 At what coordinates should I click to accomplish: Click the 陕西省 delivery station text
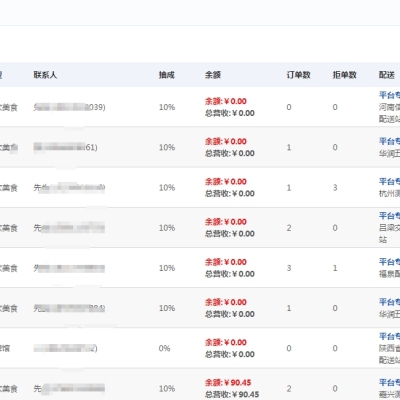(389, 354)
